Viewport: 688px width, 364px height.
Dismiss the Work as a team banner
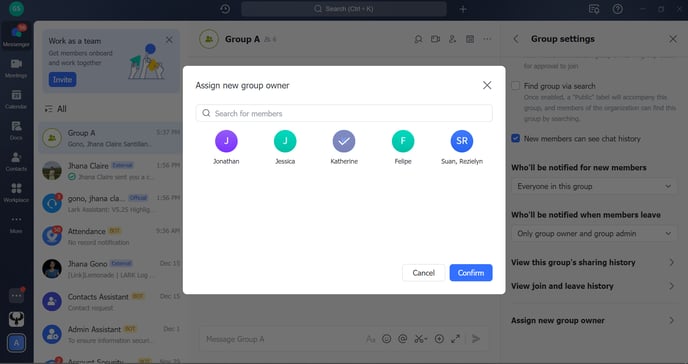pyautogui.click(x=169, y=40)
